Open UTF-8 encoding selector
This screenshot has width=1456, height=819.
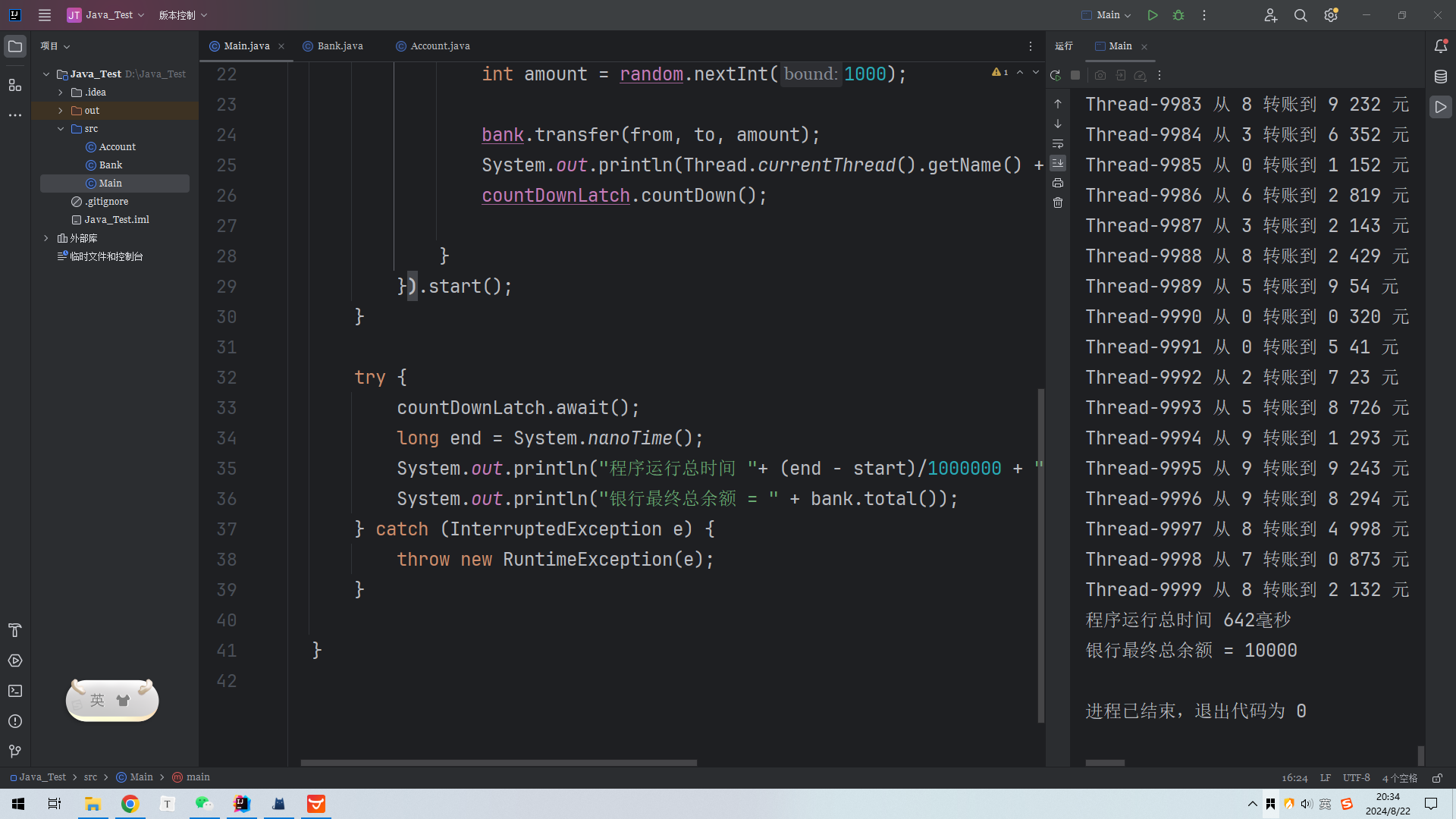click(1357, 778)
